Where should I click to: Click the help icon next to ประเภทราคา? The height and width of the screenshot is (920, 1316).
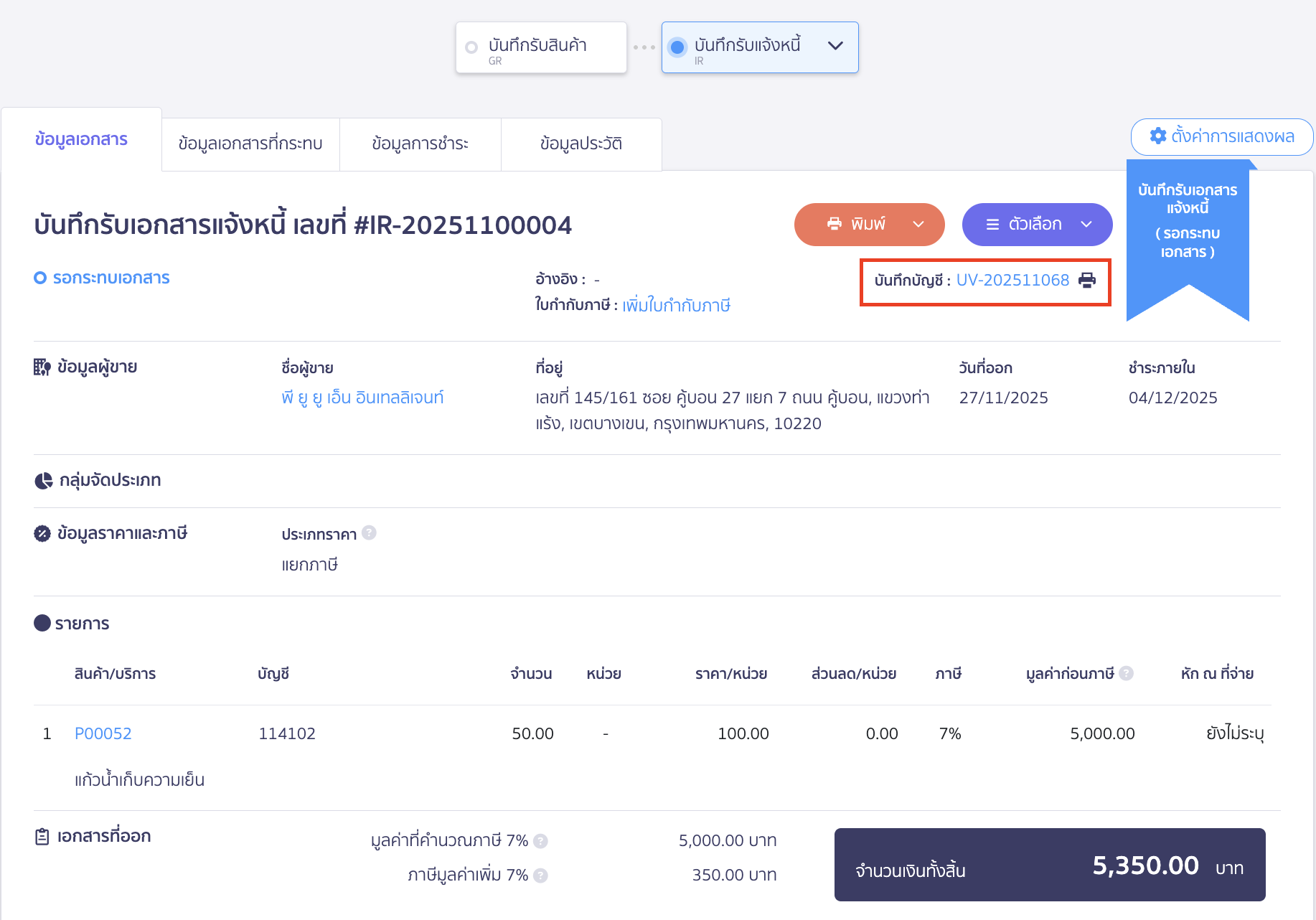pyautogui.click(x=369, y=533)
